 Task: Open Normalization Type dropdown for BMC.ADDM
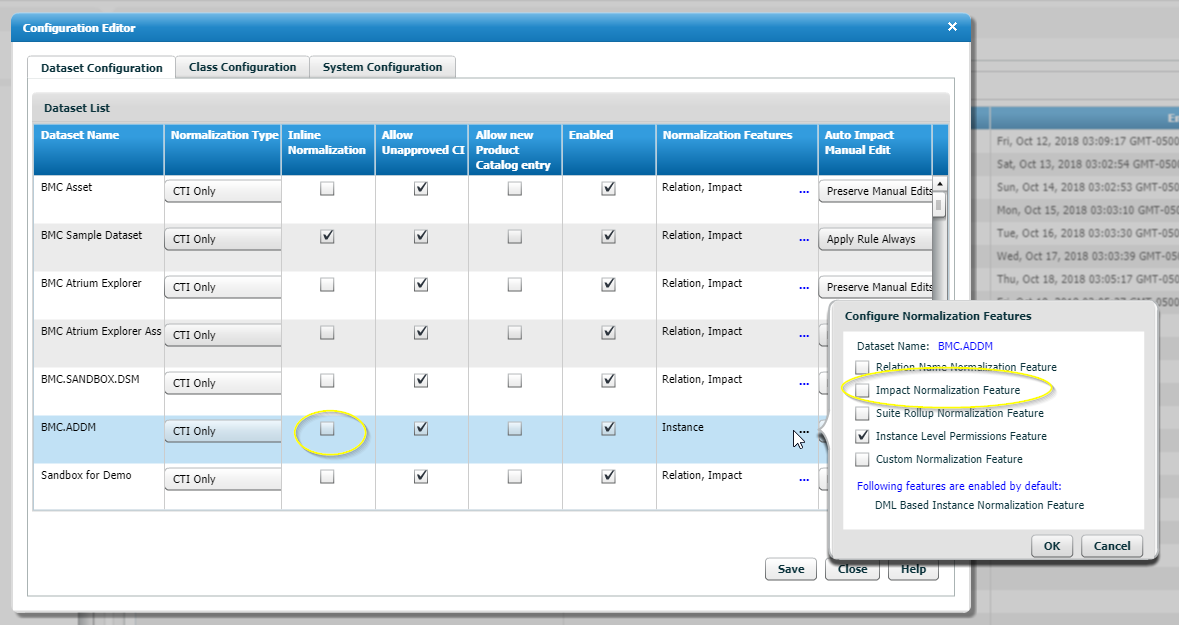point(223,431)
